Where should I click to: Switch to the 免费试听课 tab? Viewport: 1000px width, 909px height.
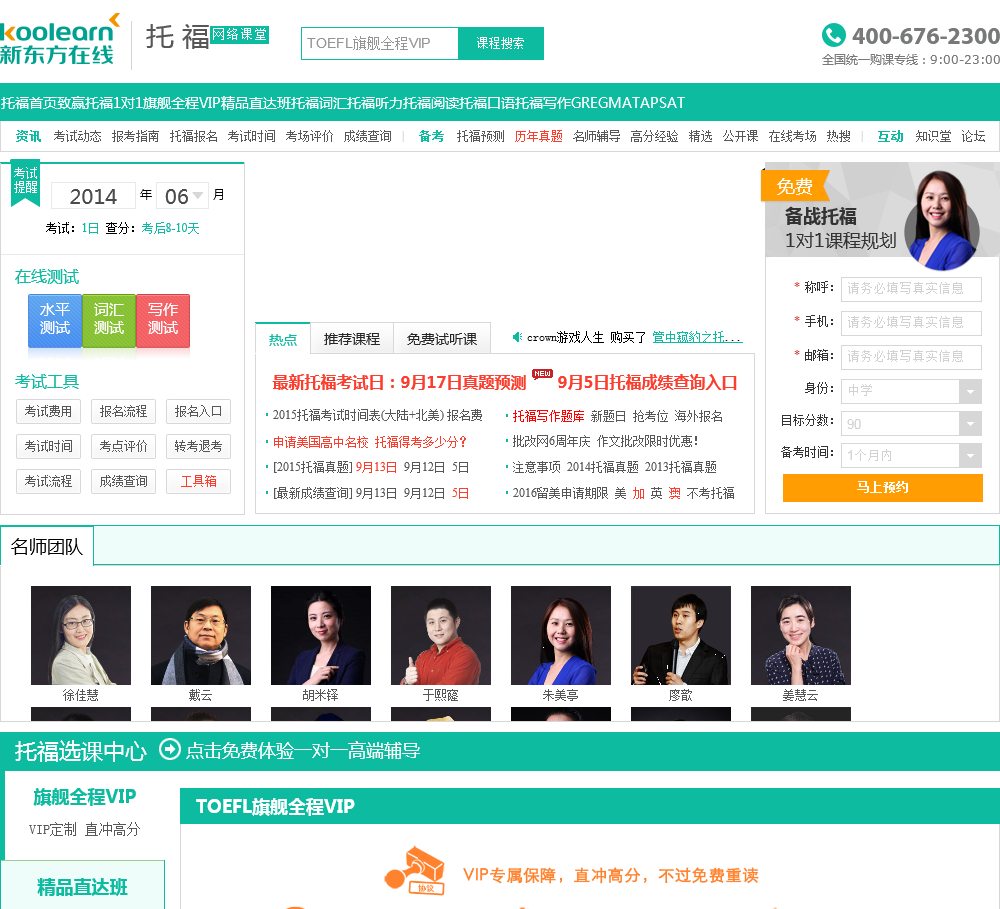pos(442,339)
